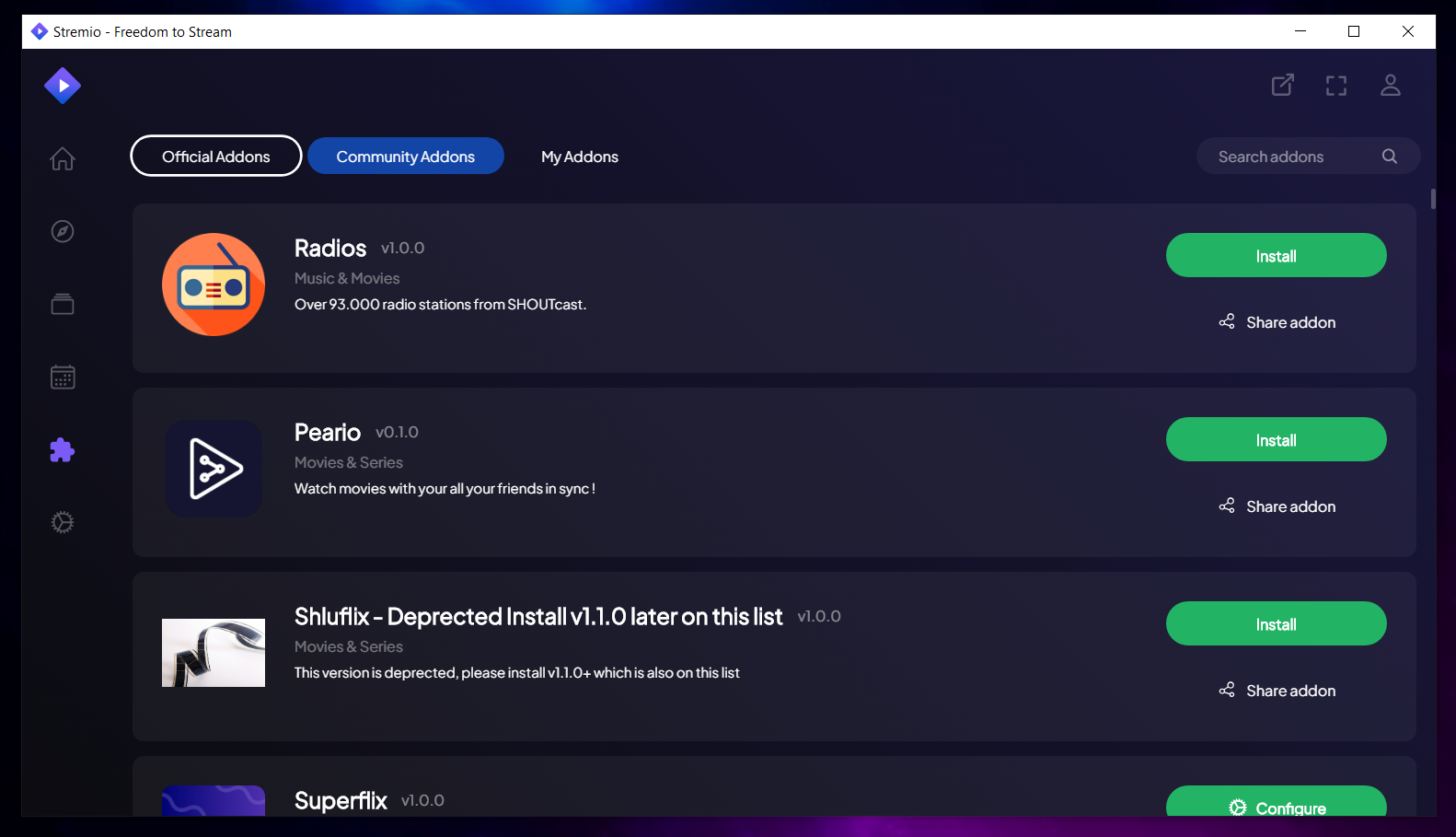Viewport: 1456px width, 837px height.
Task: Minimize the Stremio window
Action: tap(1300, 31)
